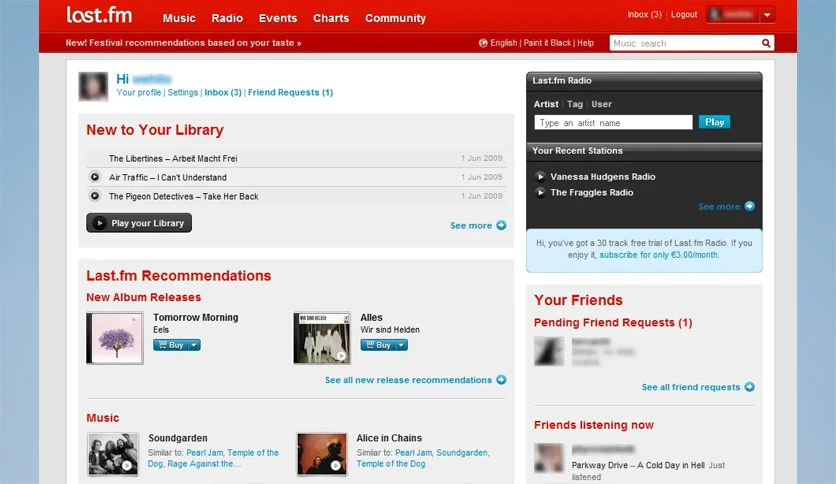Open Soundgarden artist title
The height and width of the screenshot is (484, 836).
(178, 438)
